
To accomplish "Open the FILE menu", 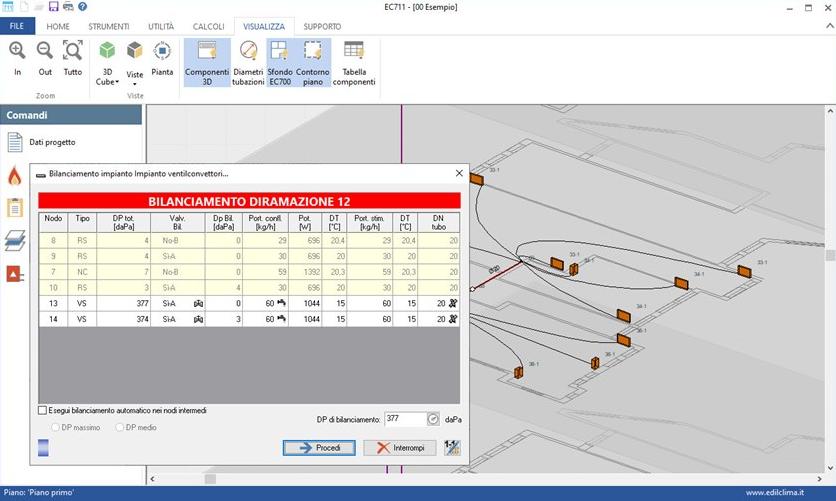I will 17,25.
